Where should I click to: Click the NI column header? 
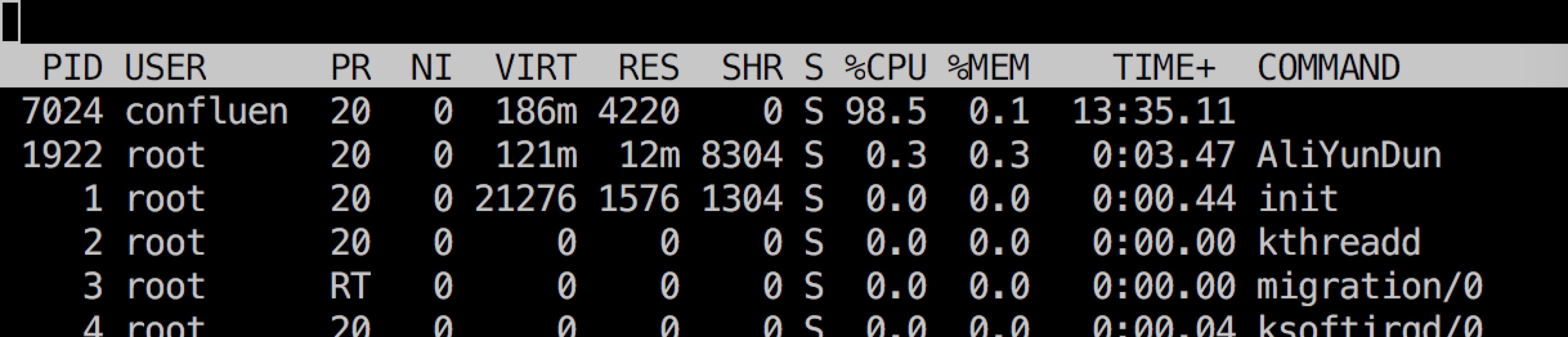[x=433, y=68]
